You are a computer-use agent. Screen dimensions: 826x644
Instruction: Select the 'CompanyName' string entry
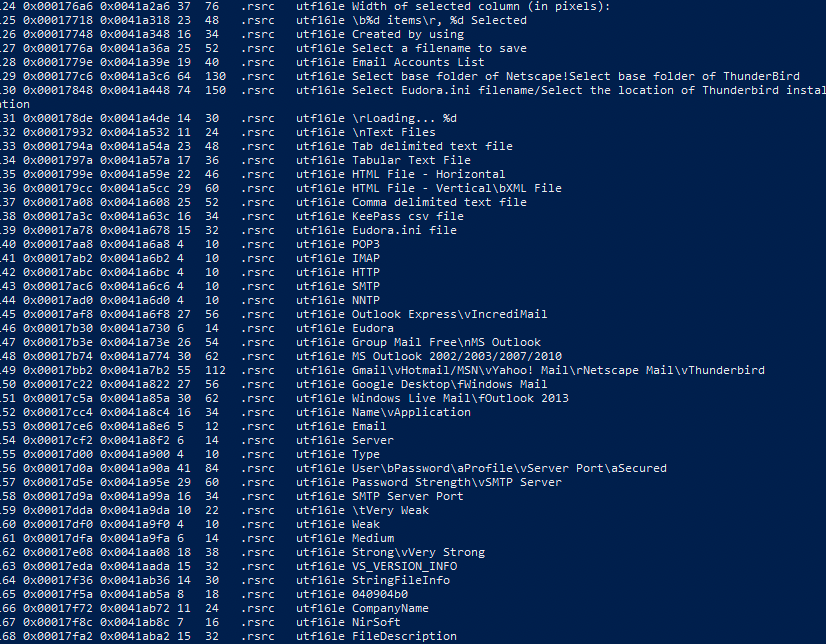(390, 608)
